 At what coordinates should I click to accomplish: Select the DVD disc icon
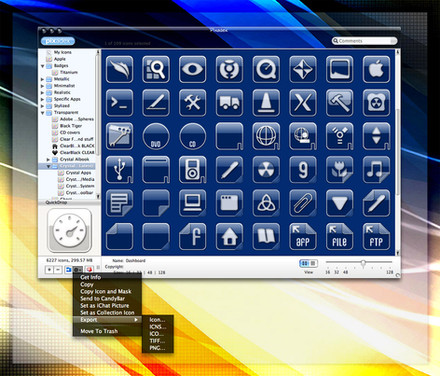(156, 136)
